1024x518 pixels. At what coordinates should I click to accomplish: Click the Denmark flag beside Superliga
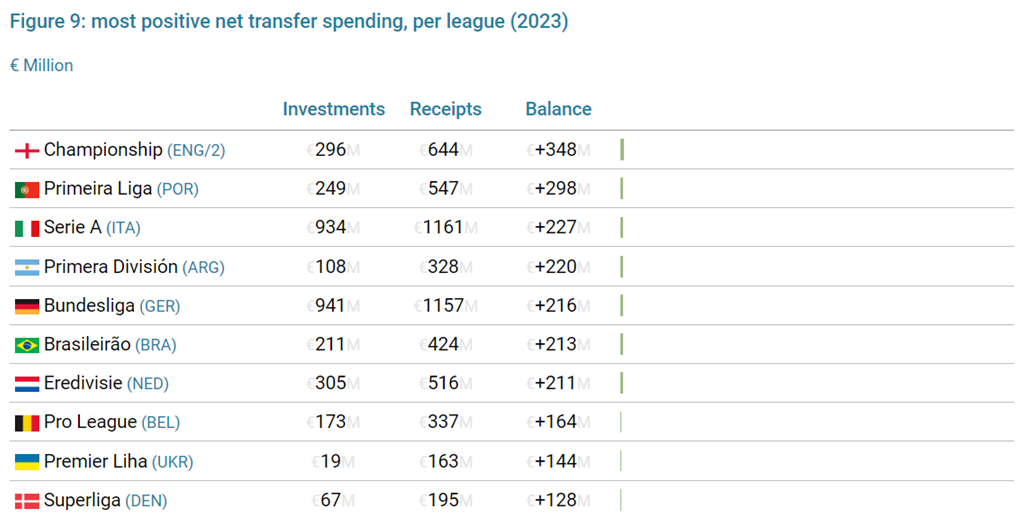27,501
